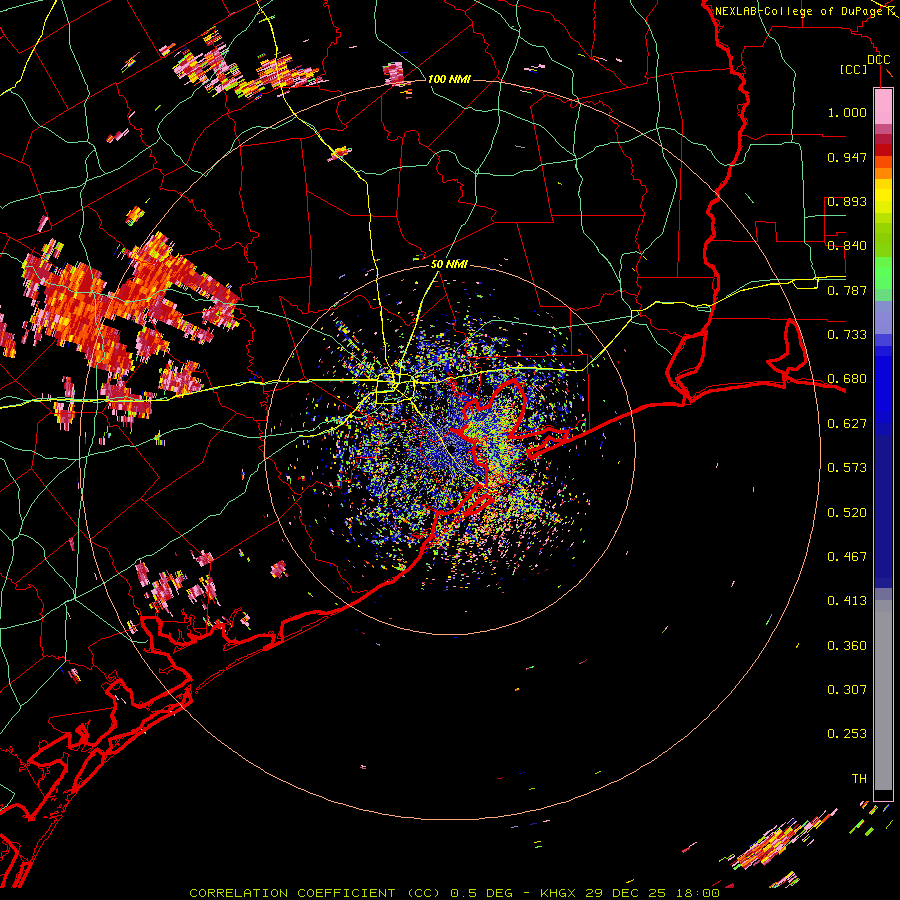The height and width of the screenshot is (900, 900).
Task: Click the 0.253 scale value
Action: tap(847, 734)
